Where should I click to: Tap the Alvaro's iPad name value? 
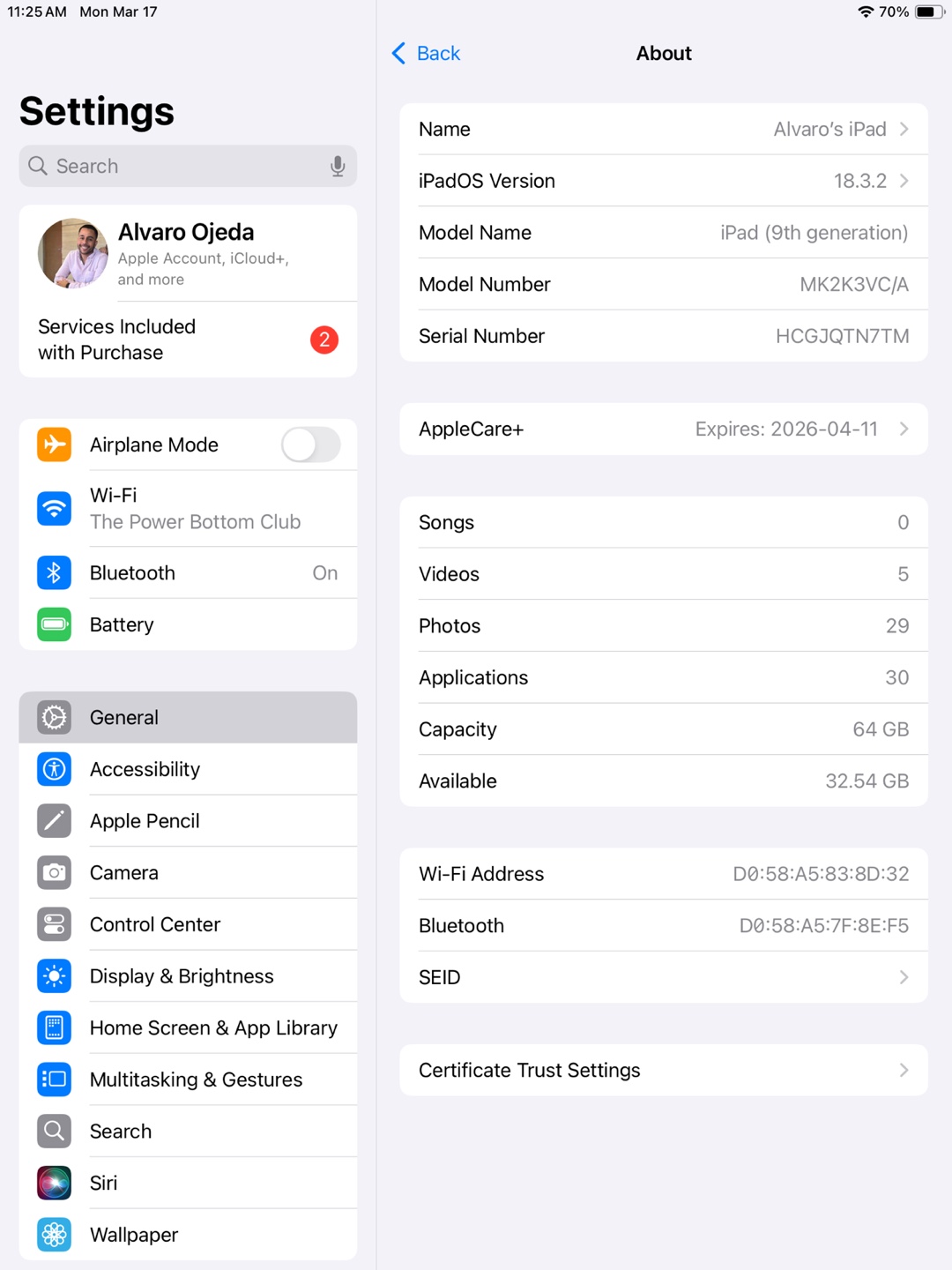pyautogui.click(x=830, y=129)
